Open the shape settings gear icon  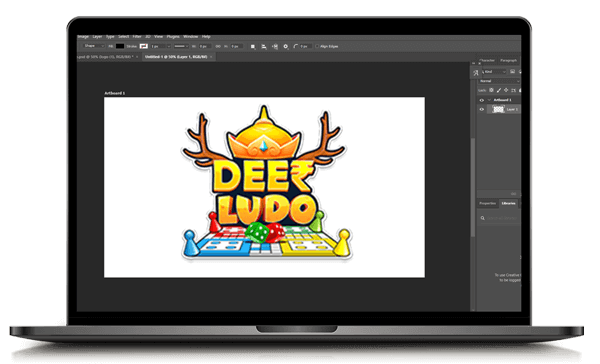point(285,46)
